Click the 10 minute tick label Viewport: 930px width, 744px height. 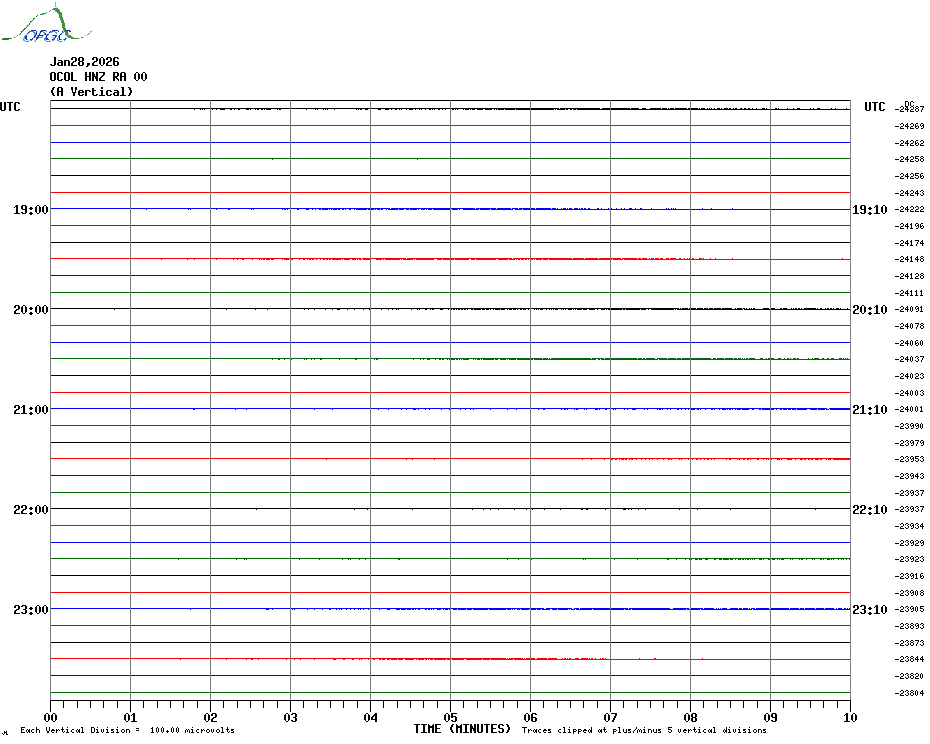coord(849,717)
